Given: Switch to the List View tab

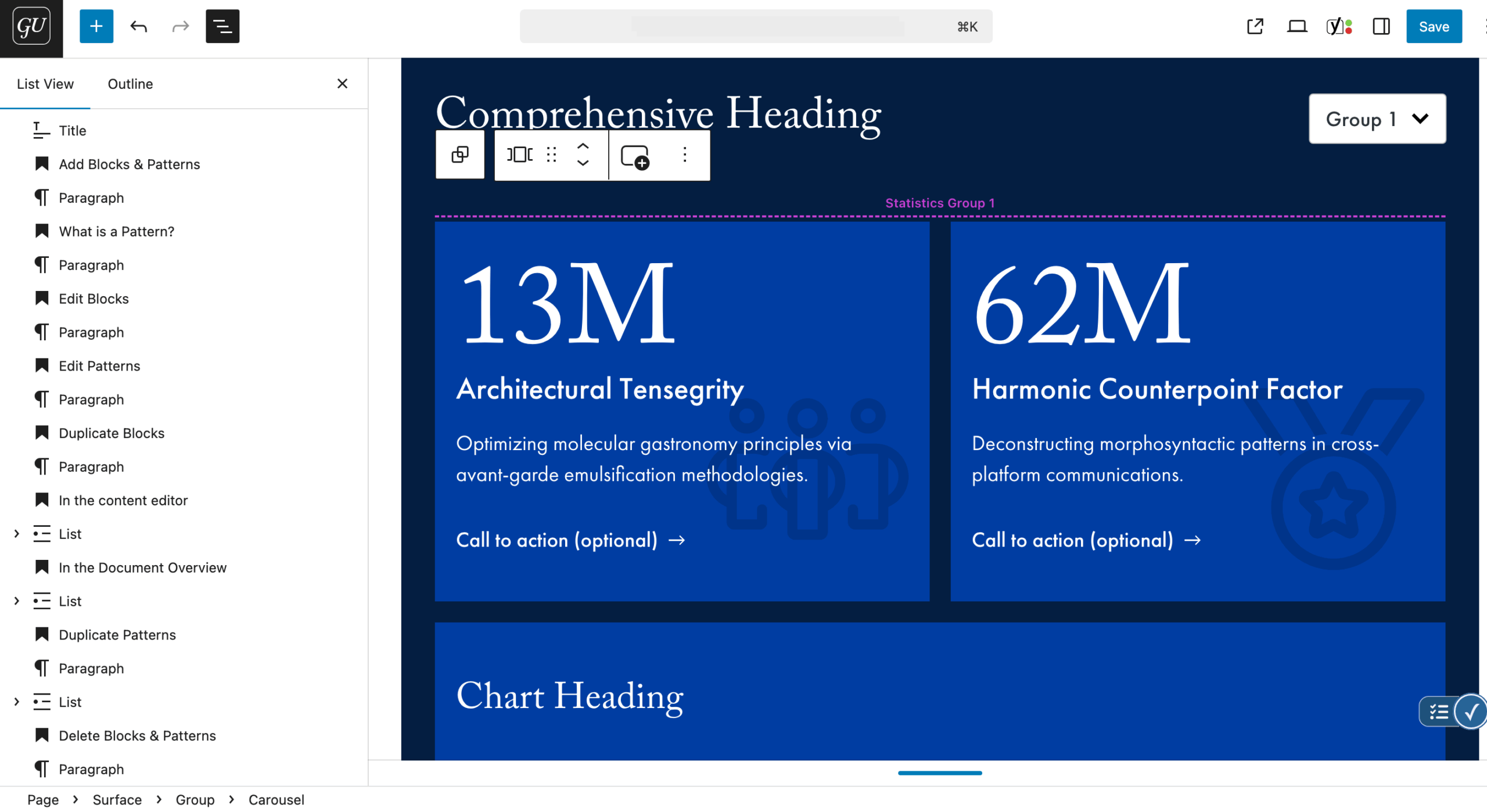Looking at the screenshot, I should click(45, 84).
